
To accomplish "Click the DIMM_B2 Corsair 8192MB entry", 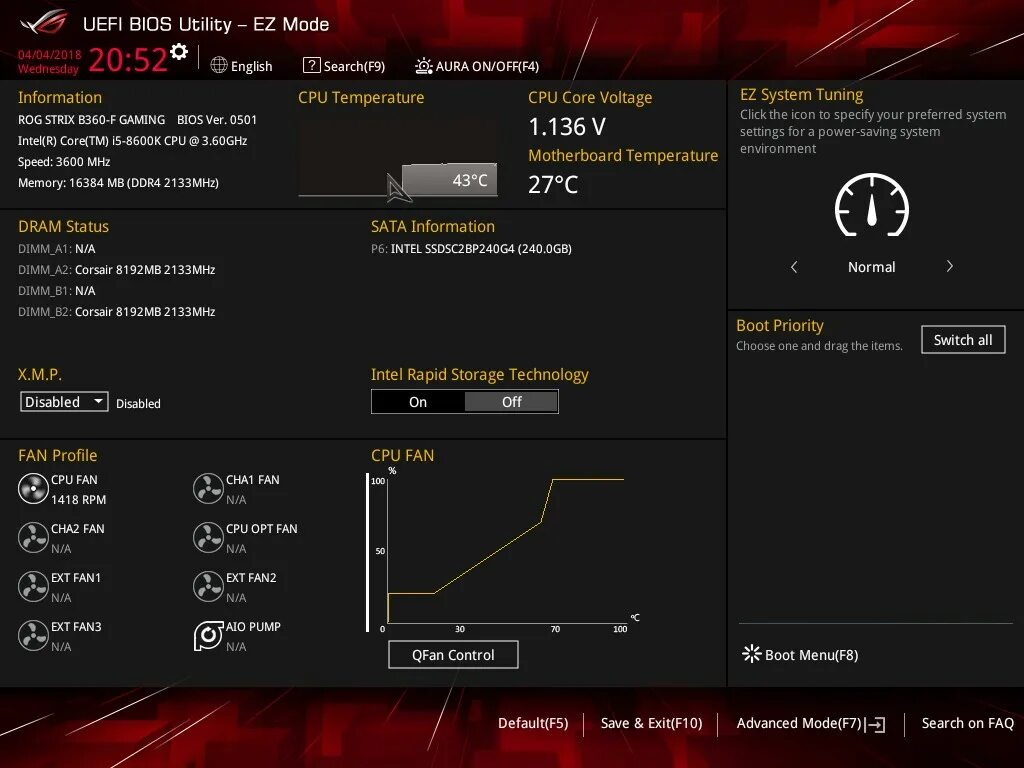I will pyautogui.click(x=116, y=312).
